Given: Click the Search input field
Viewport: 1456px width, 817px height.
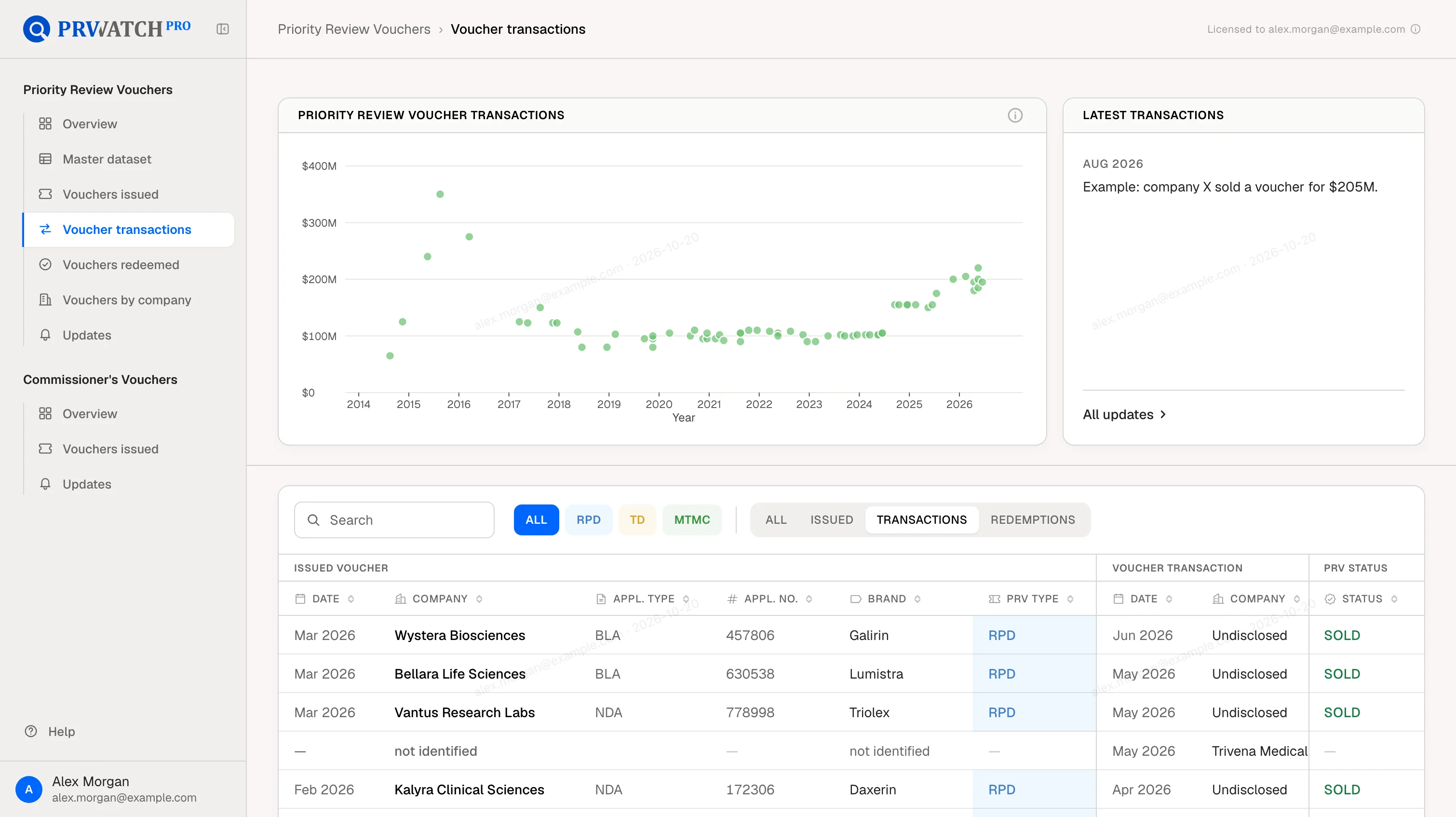Looking at the screenshot, I should [394, 519].
